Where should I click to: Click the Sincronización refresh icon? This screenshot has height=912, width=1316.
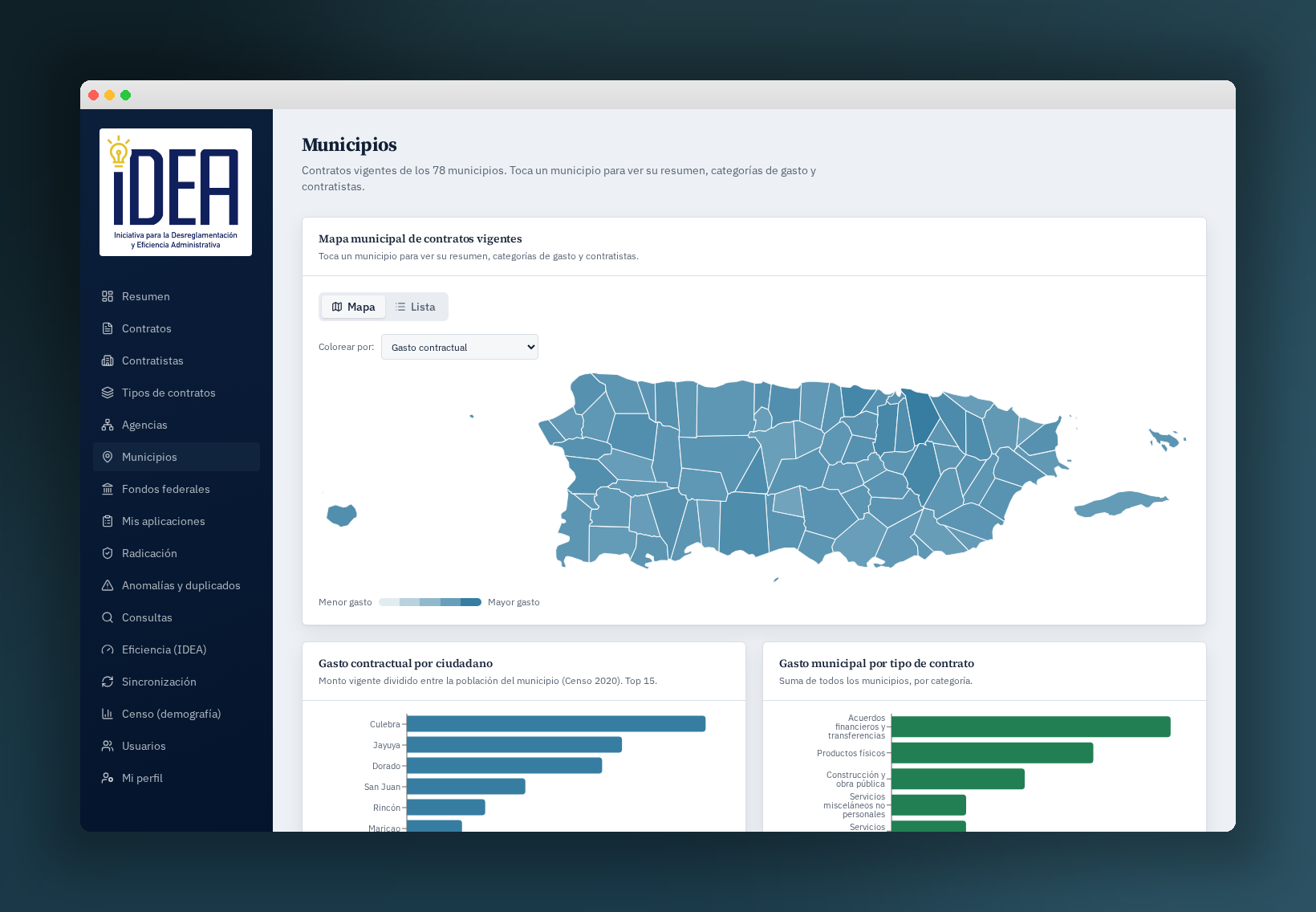(108, 682)
